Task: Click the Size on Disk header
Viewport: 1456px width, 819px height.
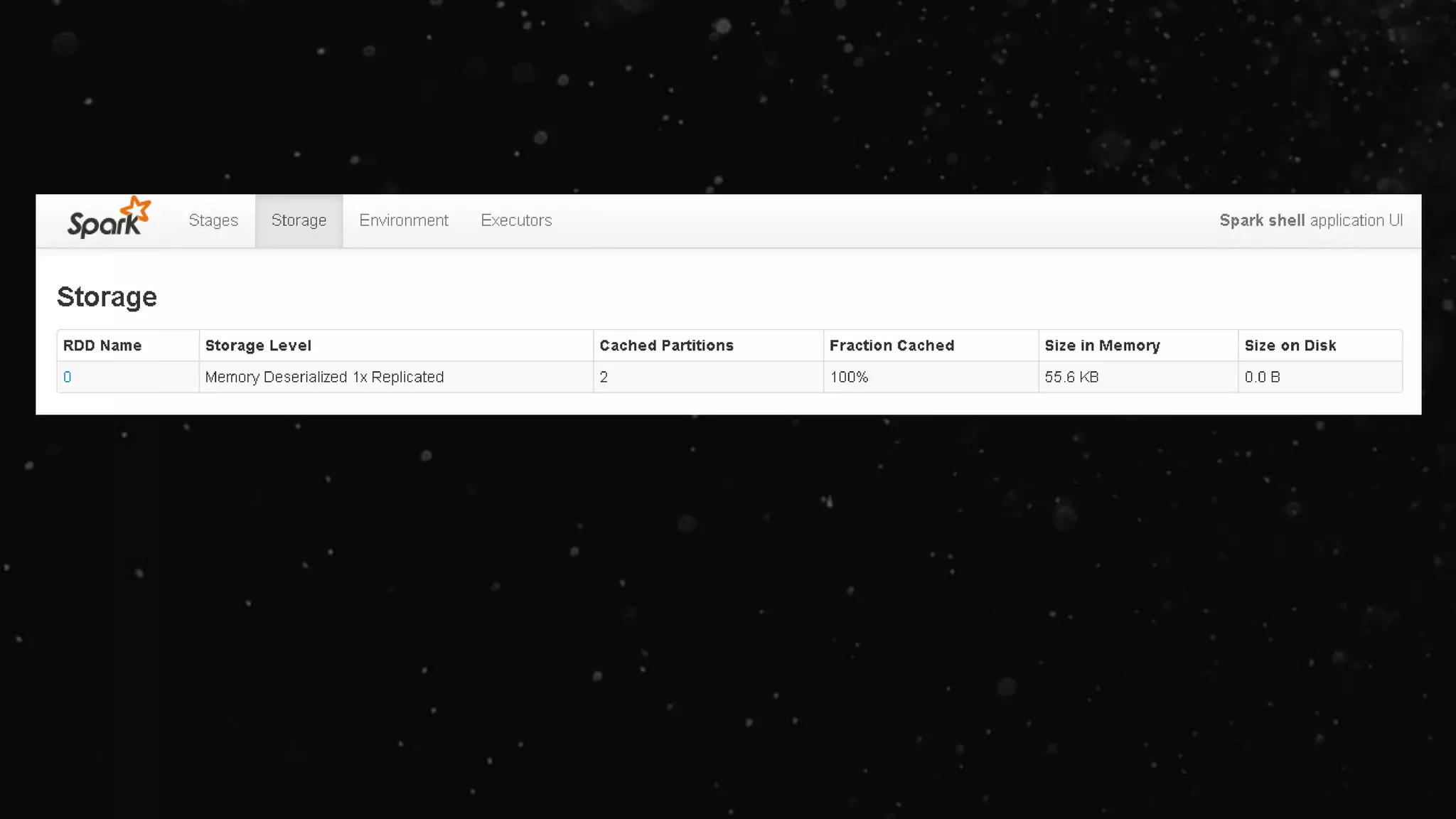Action: point(1290,346)
